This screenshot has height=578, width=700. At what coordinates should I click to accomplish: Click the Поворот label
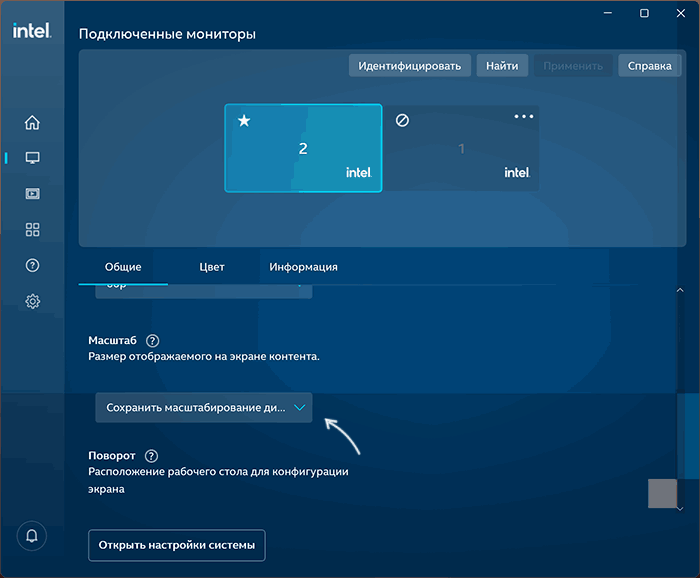pos(112,456)
